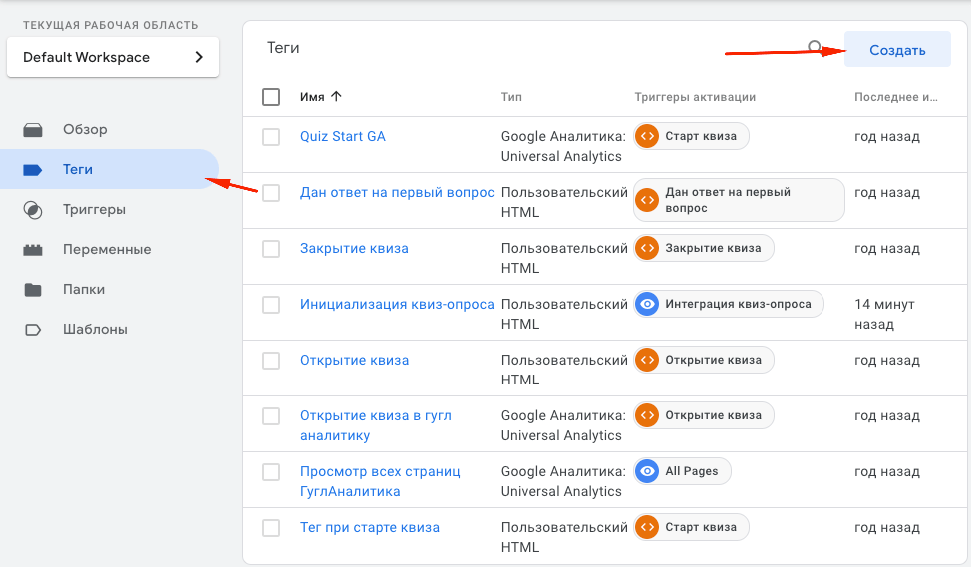Viewport: 971px width, 567px height.
Task: Sort by the Имя column arrow
Action: coord(336,97)
